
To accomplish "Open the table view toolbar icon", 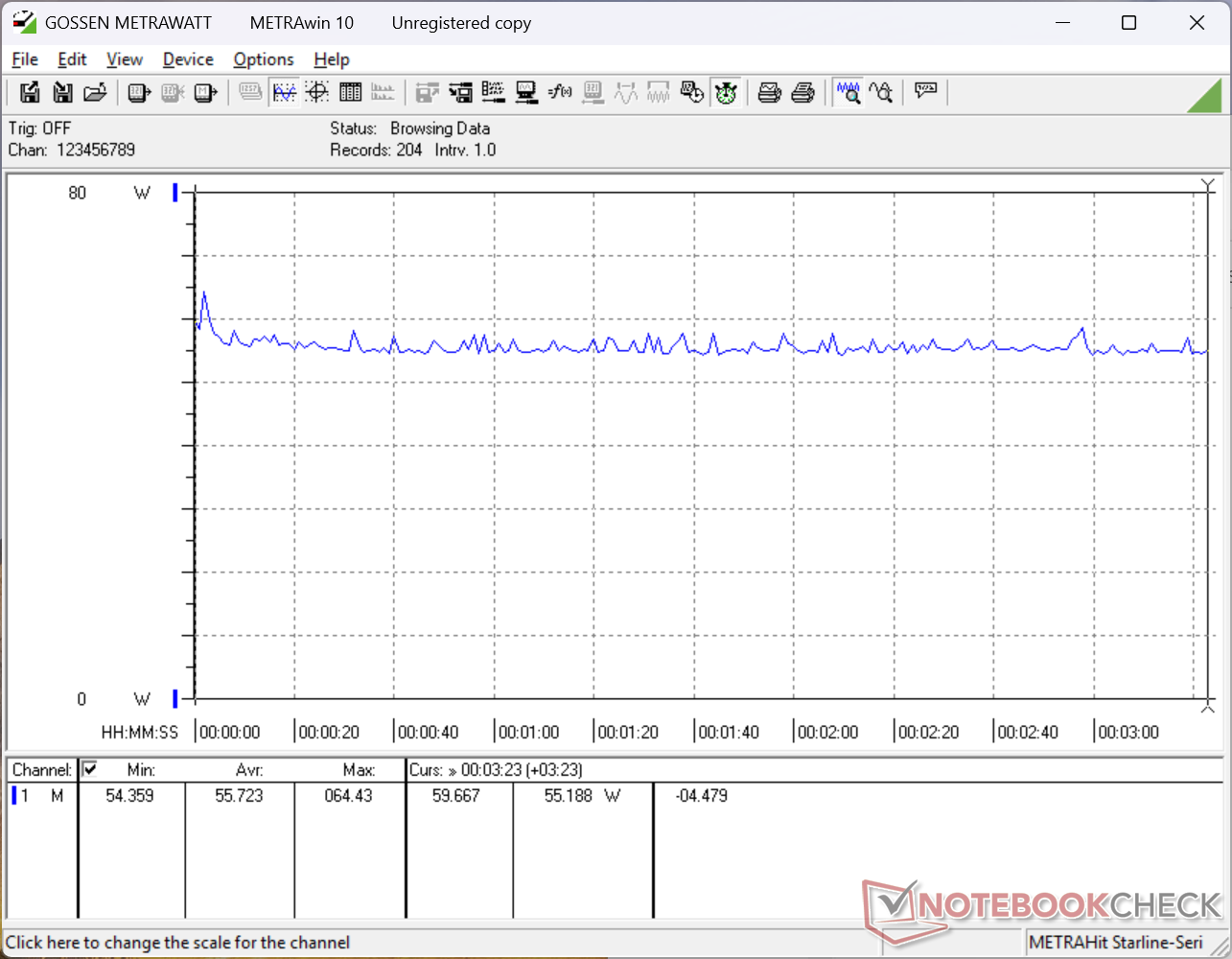I will (351, 92).
